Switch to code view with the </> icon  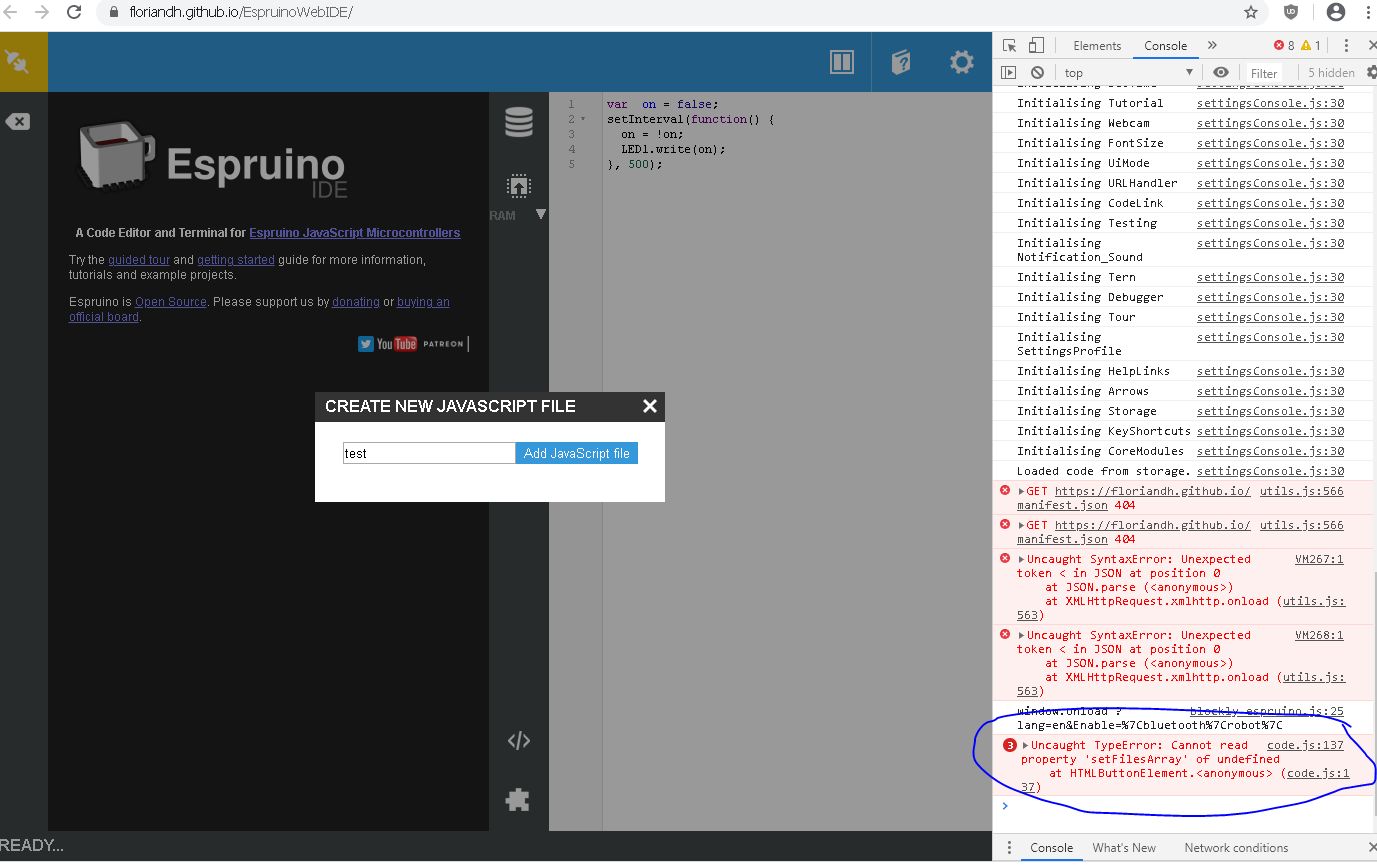pyautogui.click(x=518, y=741)
